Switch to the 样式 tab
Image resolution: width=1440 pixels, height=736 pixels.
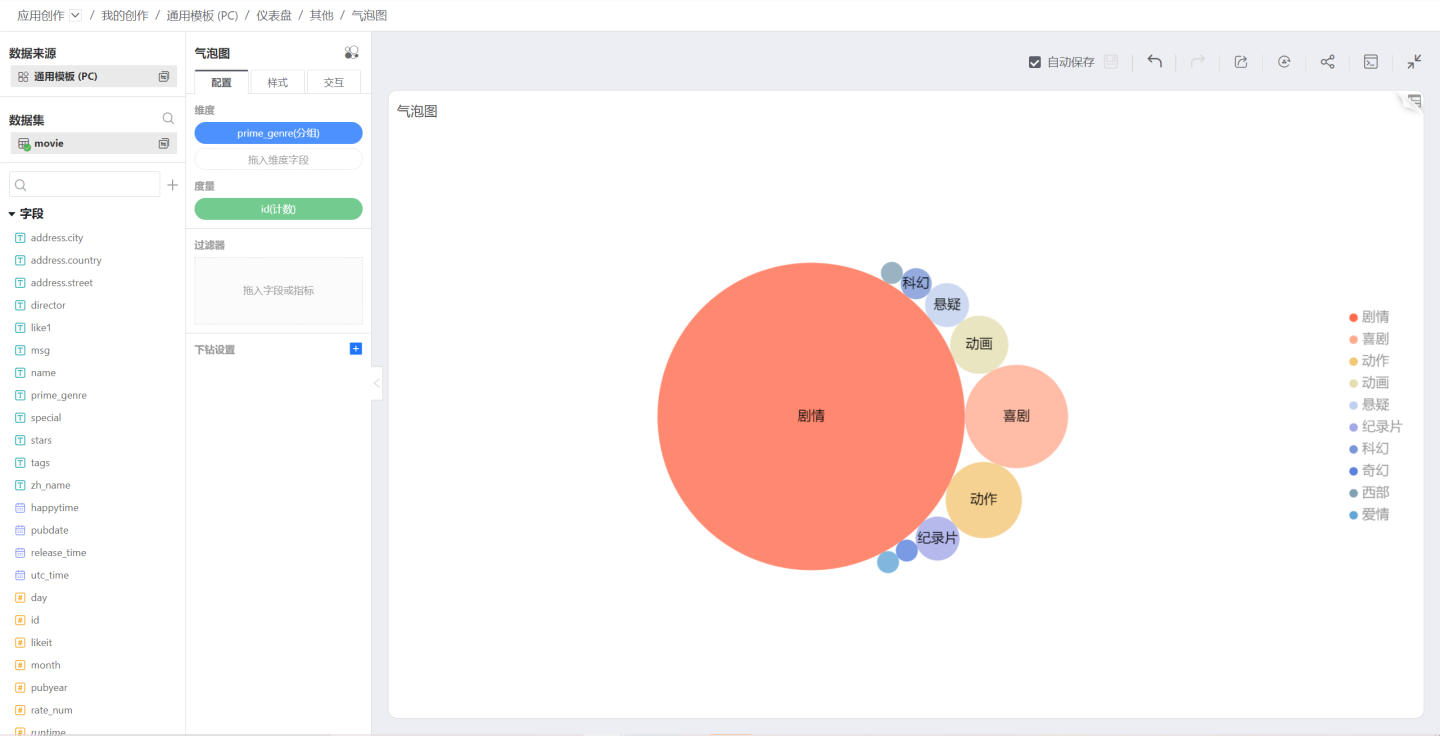click(277, 83)
